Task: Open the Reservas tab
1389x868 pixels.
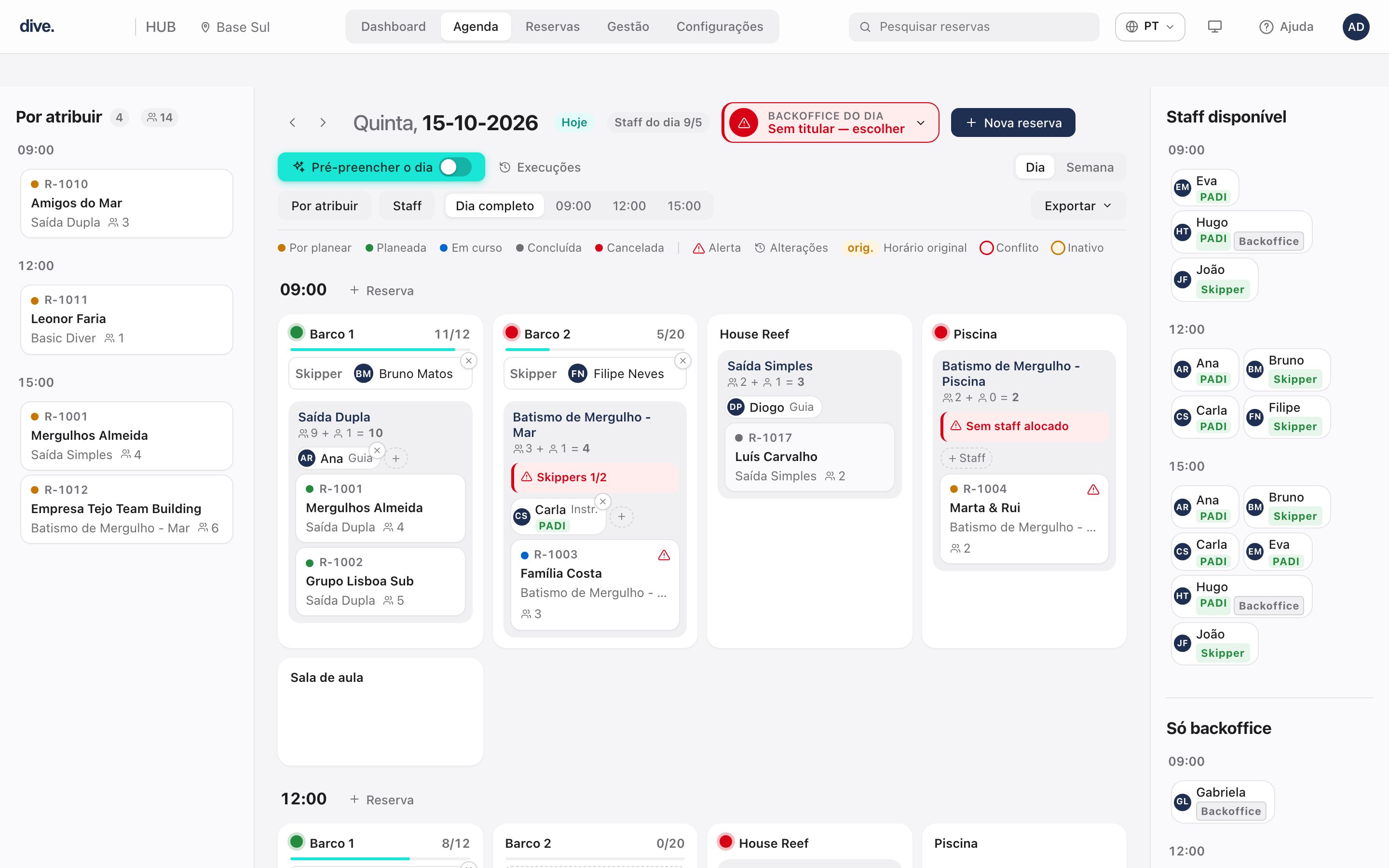Action: pos(552,27)
